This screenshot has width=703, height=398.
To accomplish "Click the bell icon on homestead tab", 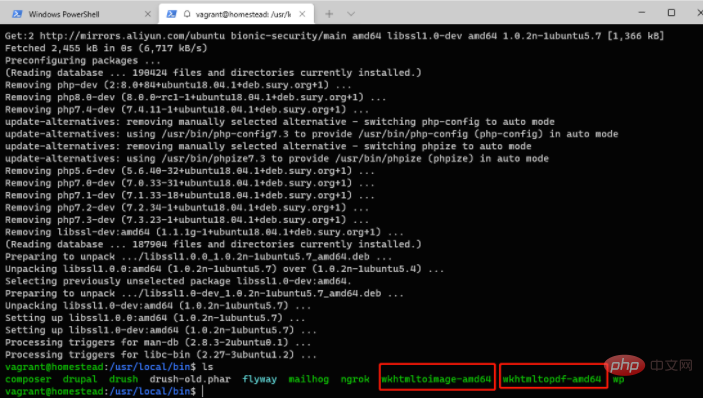I will (187, 14).
